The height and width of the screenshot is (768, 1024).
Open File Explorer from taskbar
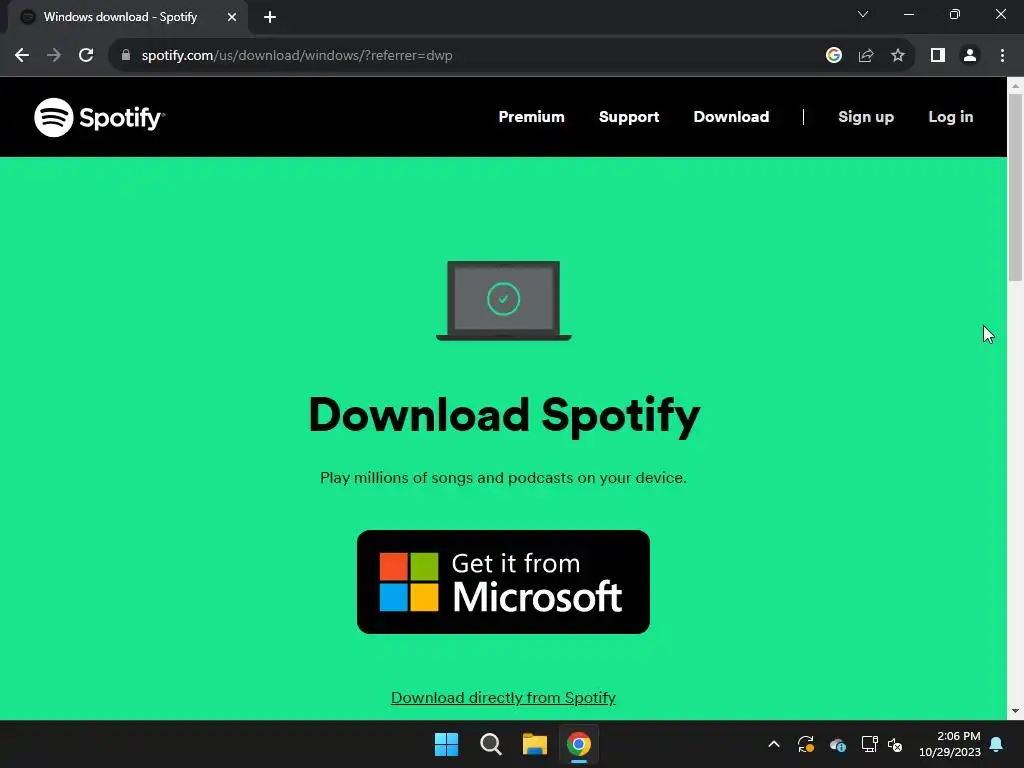pyautogui.click(x=535, y=744)
